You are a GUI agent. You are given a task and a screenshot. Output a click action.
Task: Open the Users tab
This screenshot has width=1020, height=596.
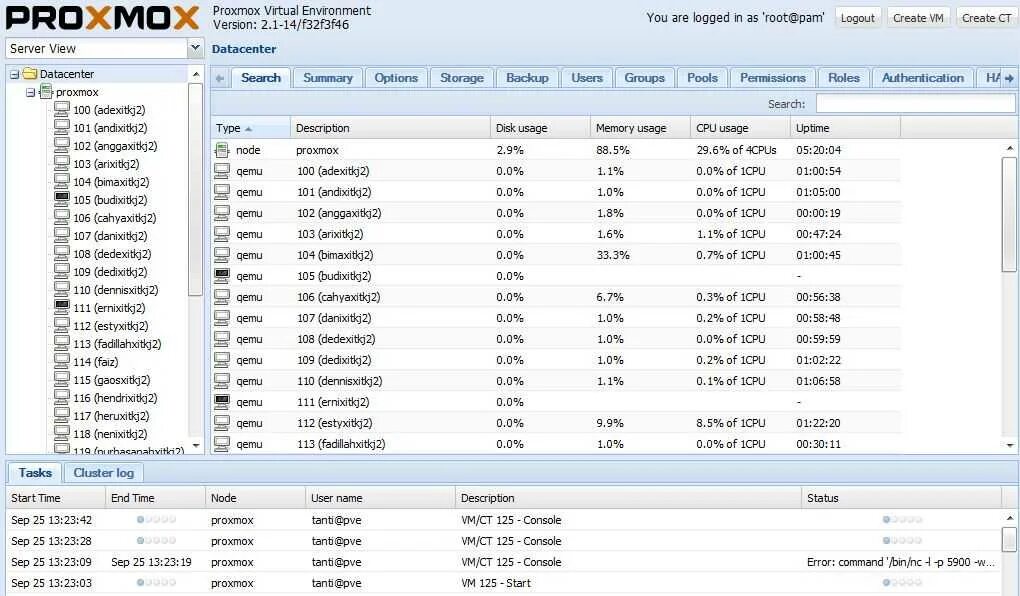coord(587,78)
